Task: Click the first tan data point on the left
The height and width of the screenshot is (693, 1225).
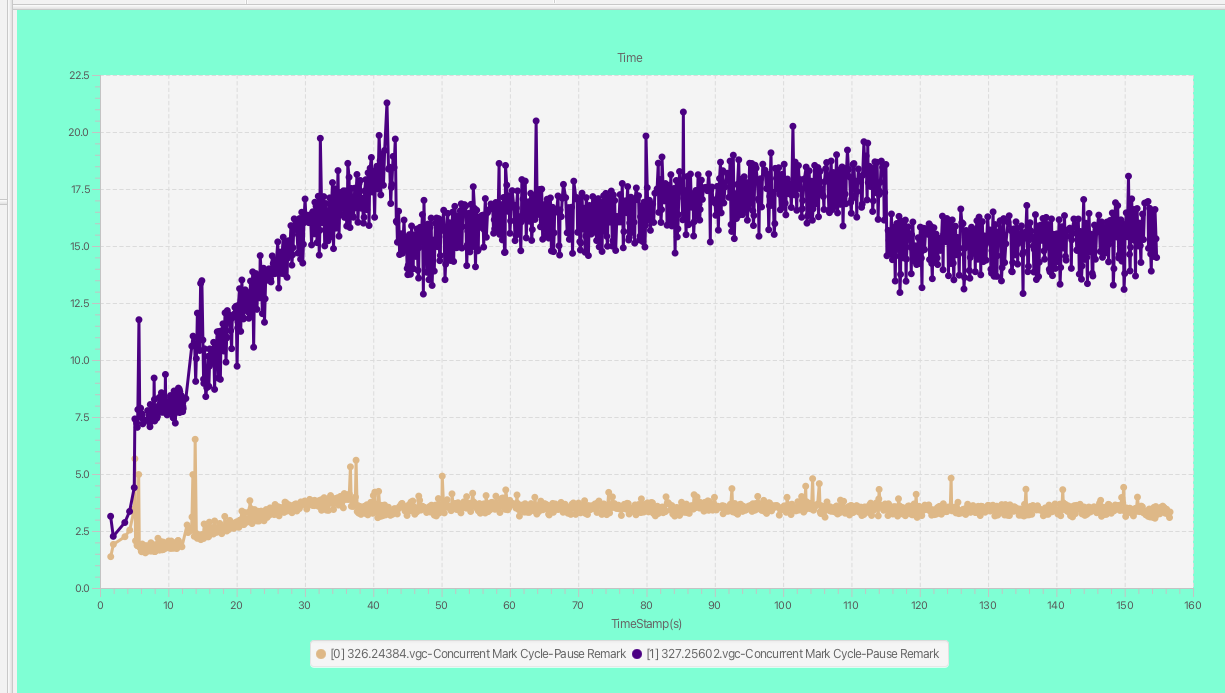Action: (x=110, y=556)
